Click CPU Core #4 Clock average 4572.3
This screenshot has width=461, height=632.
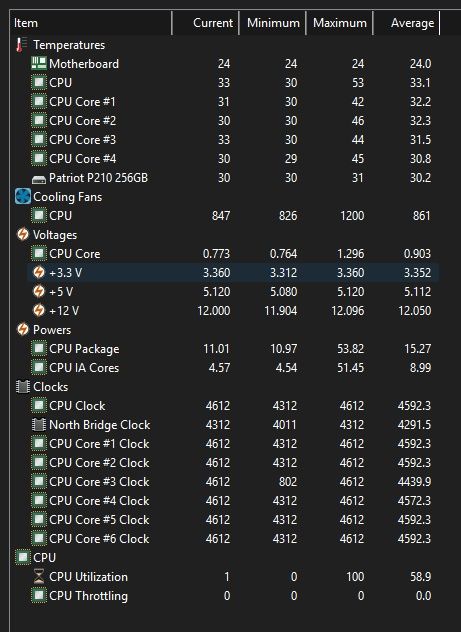pos(414,501)
